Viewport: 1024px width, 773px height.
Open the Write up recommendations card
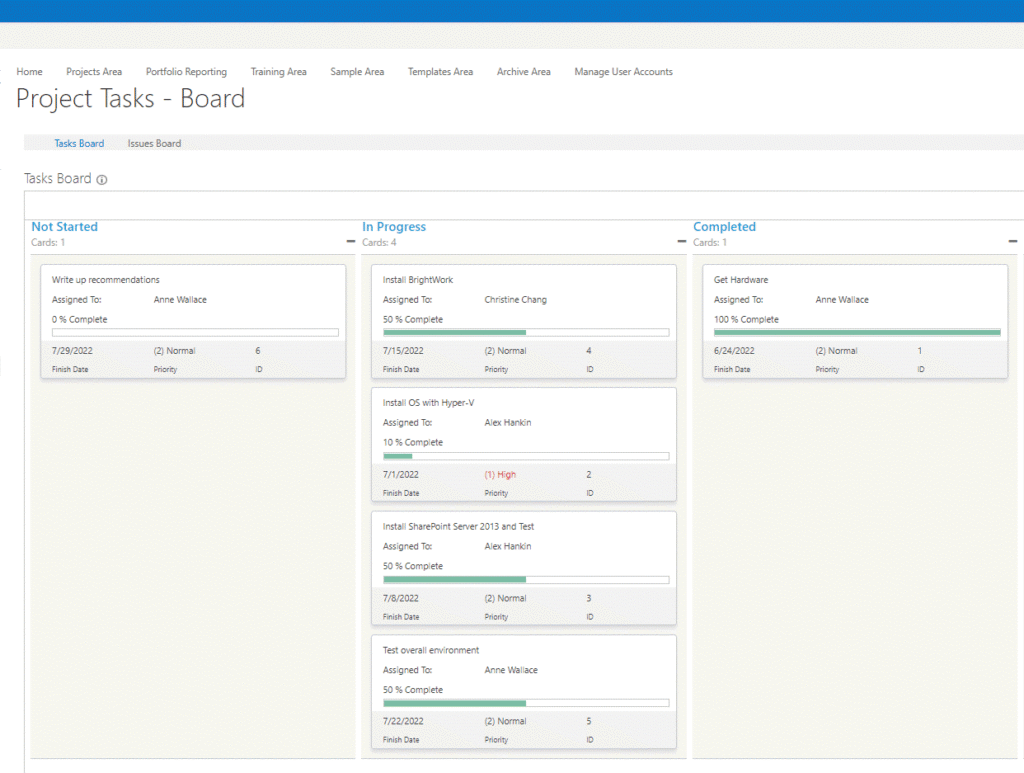(106, 280)
